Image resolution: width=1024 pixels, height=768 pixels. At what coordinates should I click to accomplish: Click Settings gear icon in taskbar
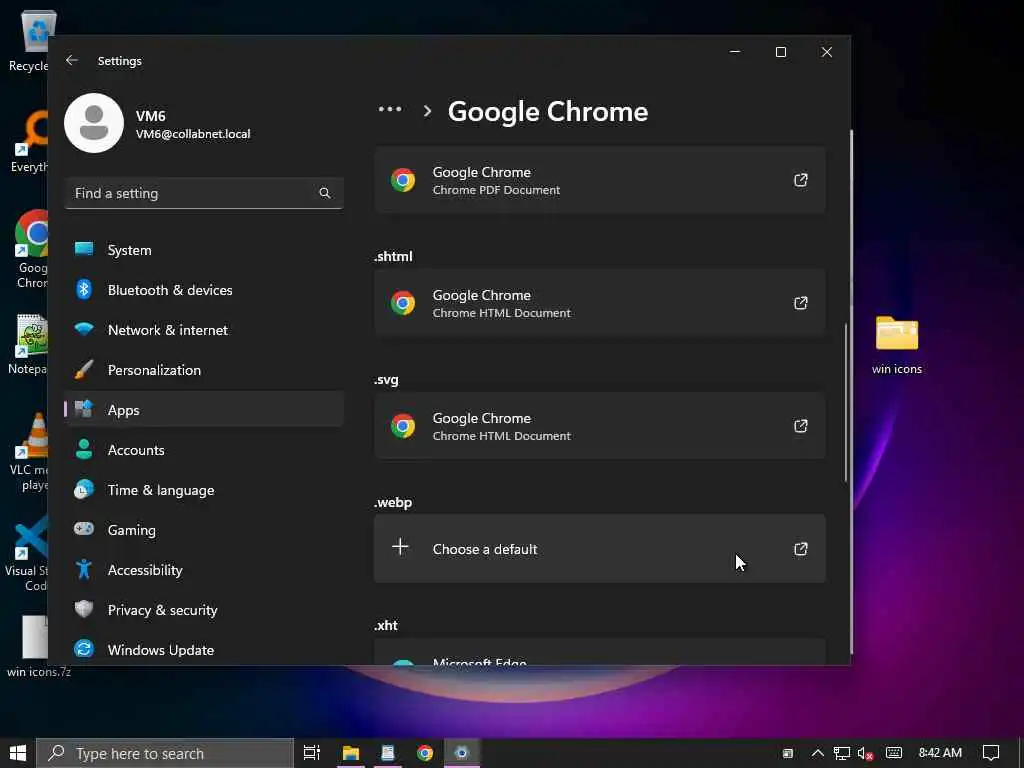(x=462, y=753)
